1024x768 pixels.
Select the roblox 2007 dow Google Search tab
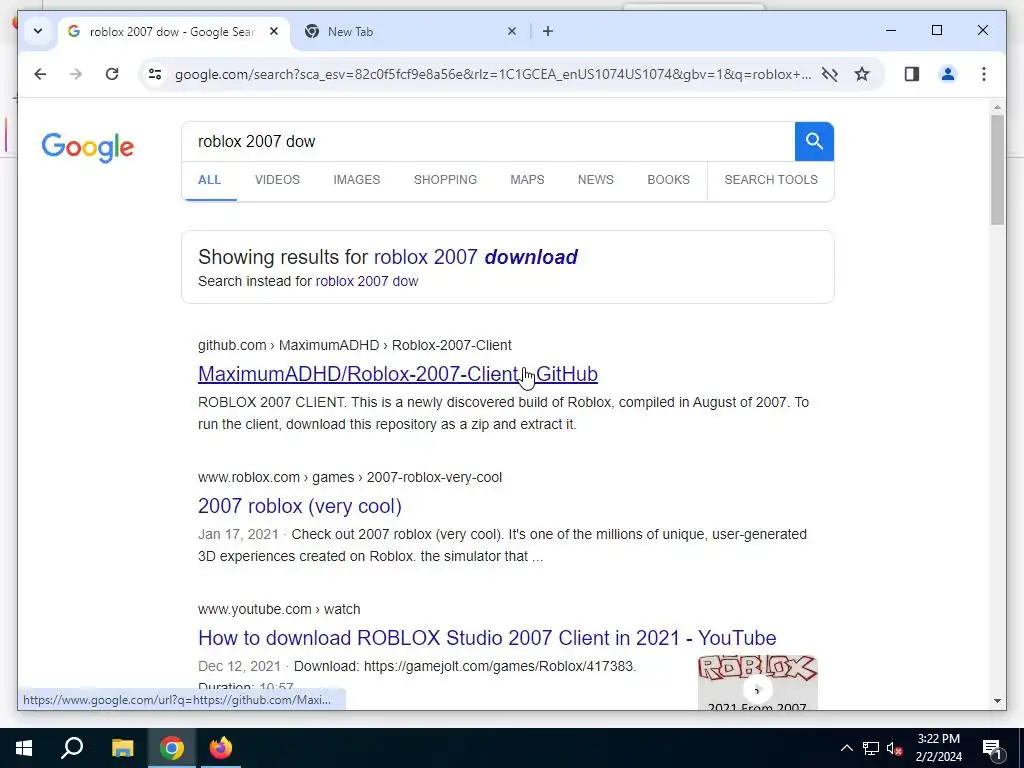pyautogui.click(x=172, y=31)
